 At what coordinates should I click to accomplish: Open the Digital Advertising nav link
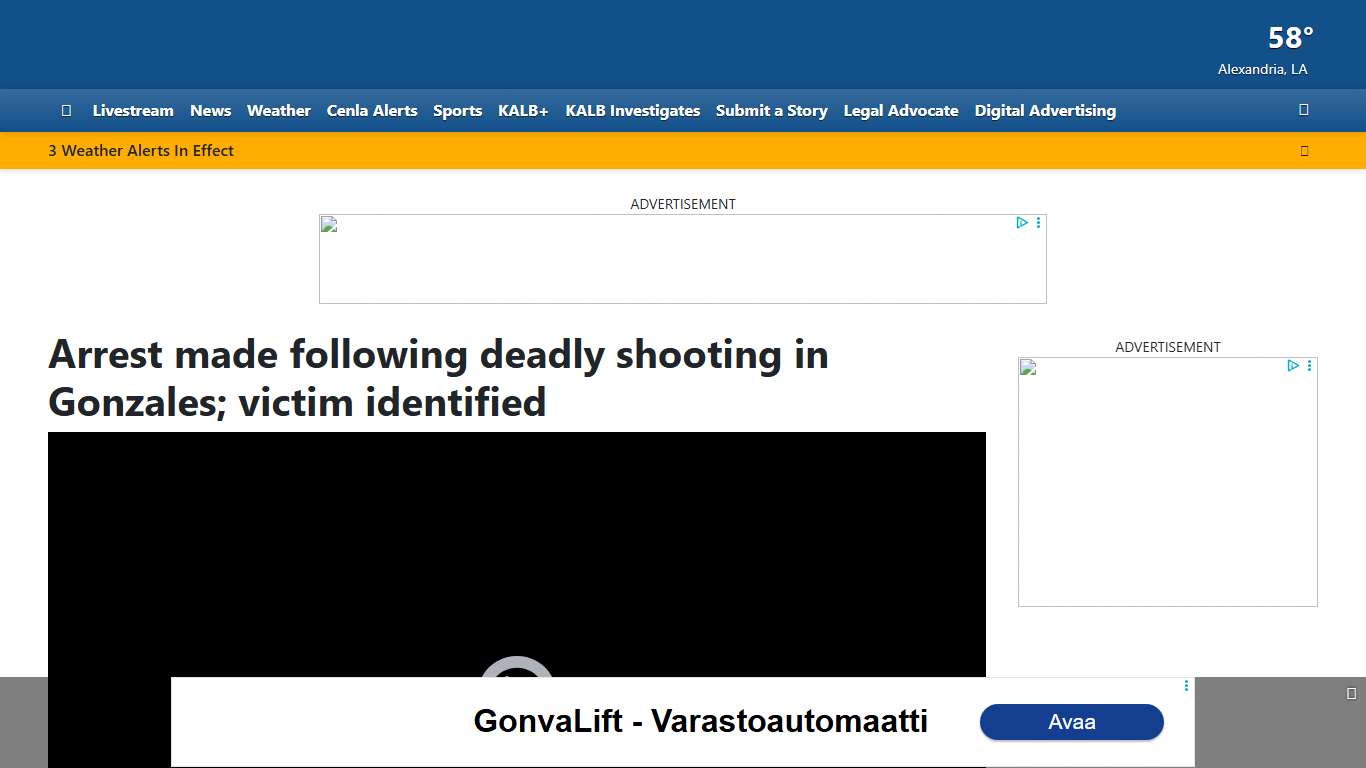point(1045,111)
